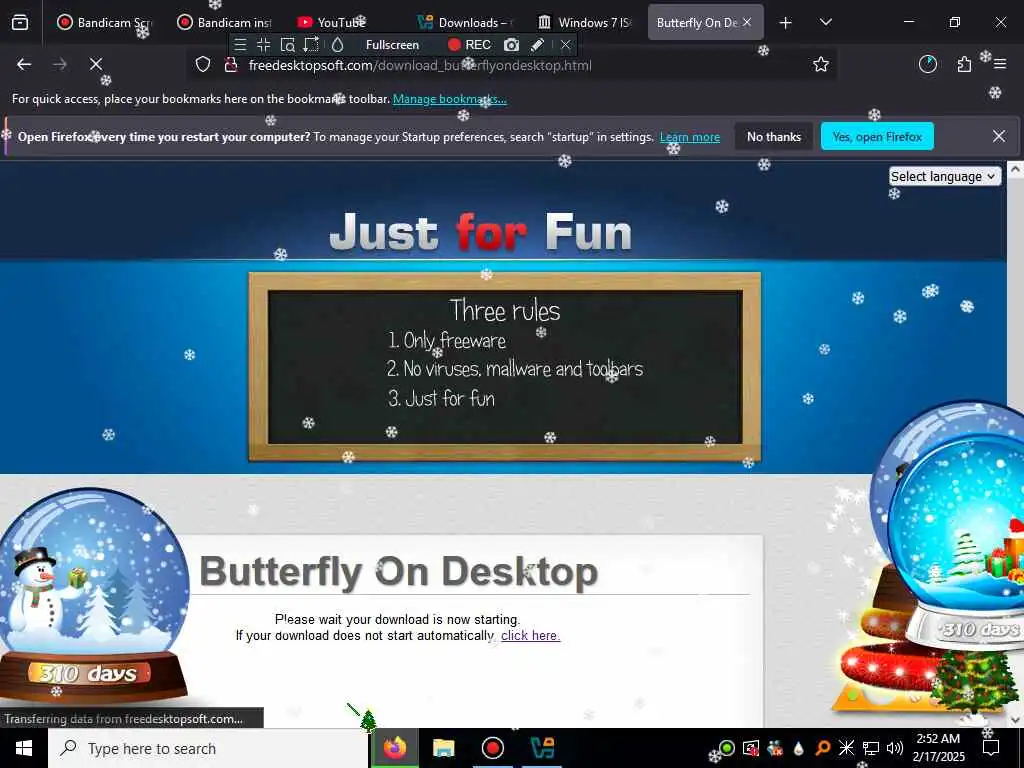Open the Windows Start menu

(x=24, y=748)
